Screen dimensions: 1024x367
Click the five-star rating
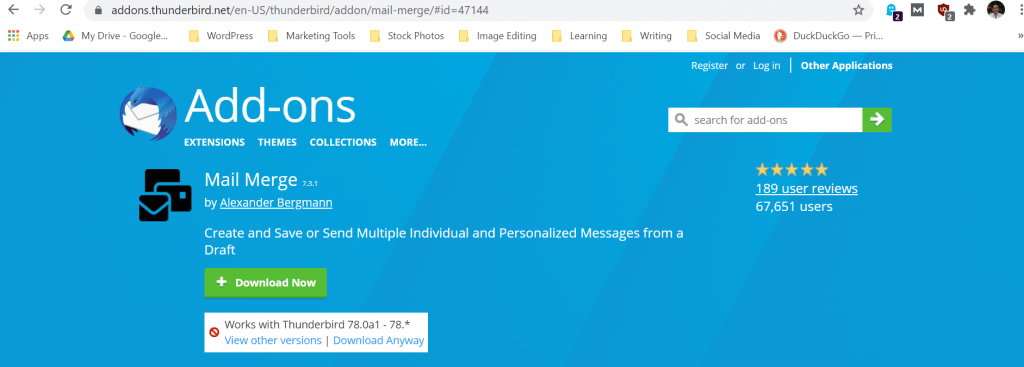pyautogui.click(x=792, y=170)
